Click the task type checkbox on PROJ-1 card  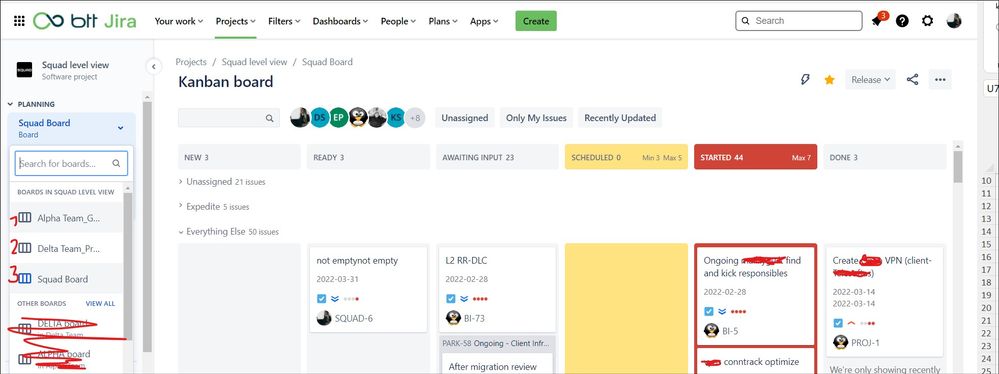(838, 323)
